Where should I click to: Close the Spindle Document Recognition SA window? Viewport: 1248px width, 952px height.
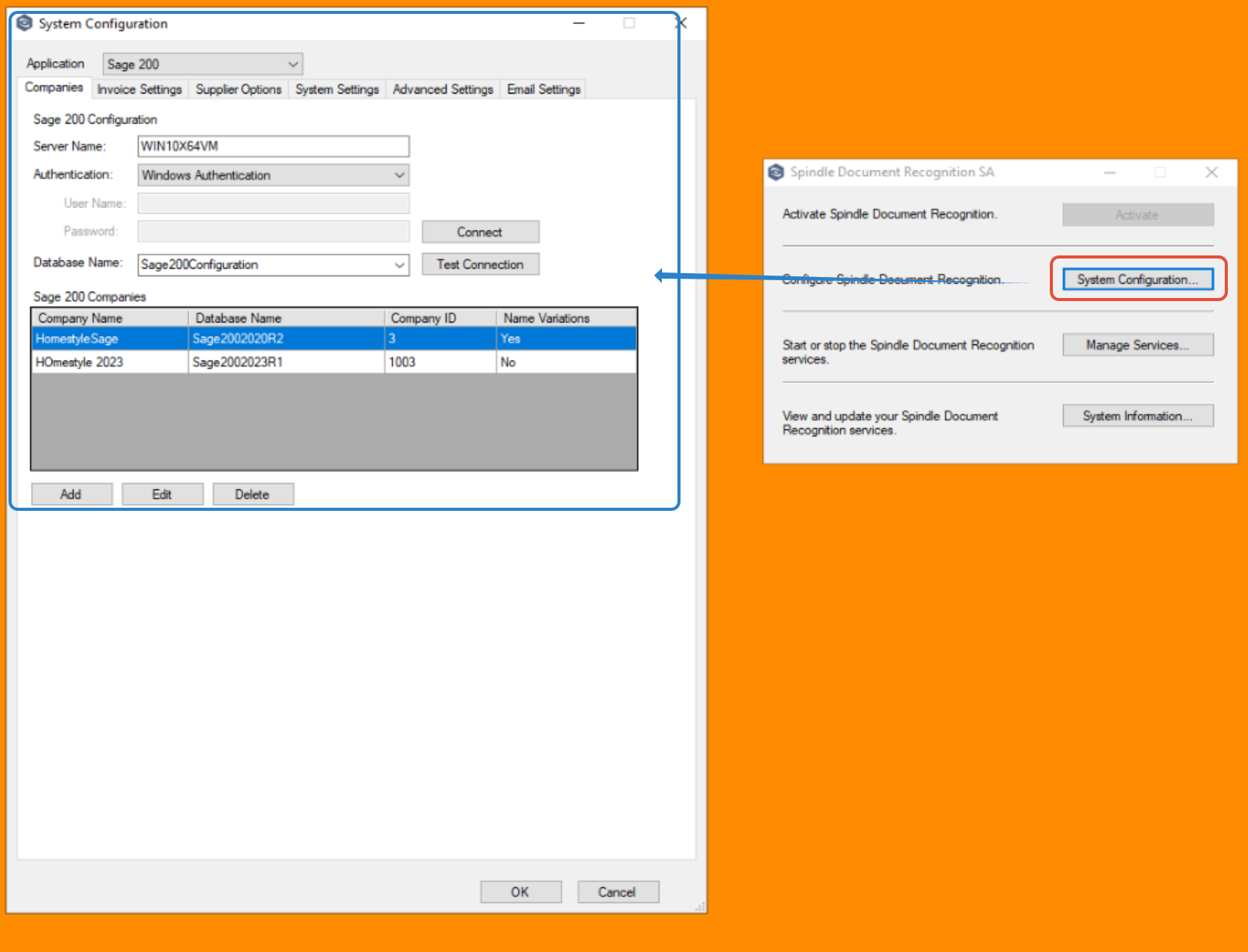(x=1212, y=172)
